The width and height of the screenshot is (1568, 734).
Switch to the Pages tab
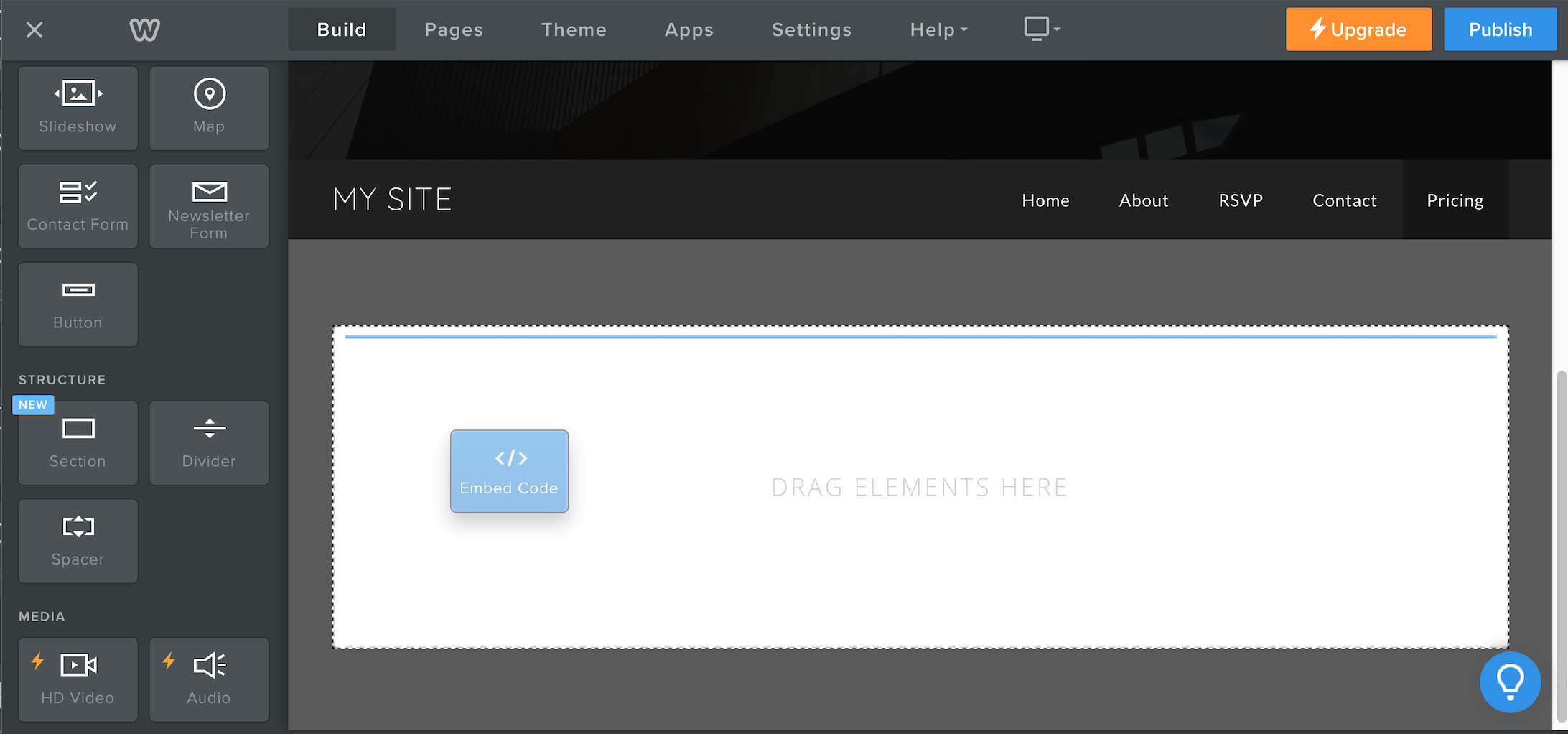[454, 29]
